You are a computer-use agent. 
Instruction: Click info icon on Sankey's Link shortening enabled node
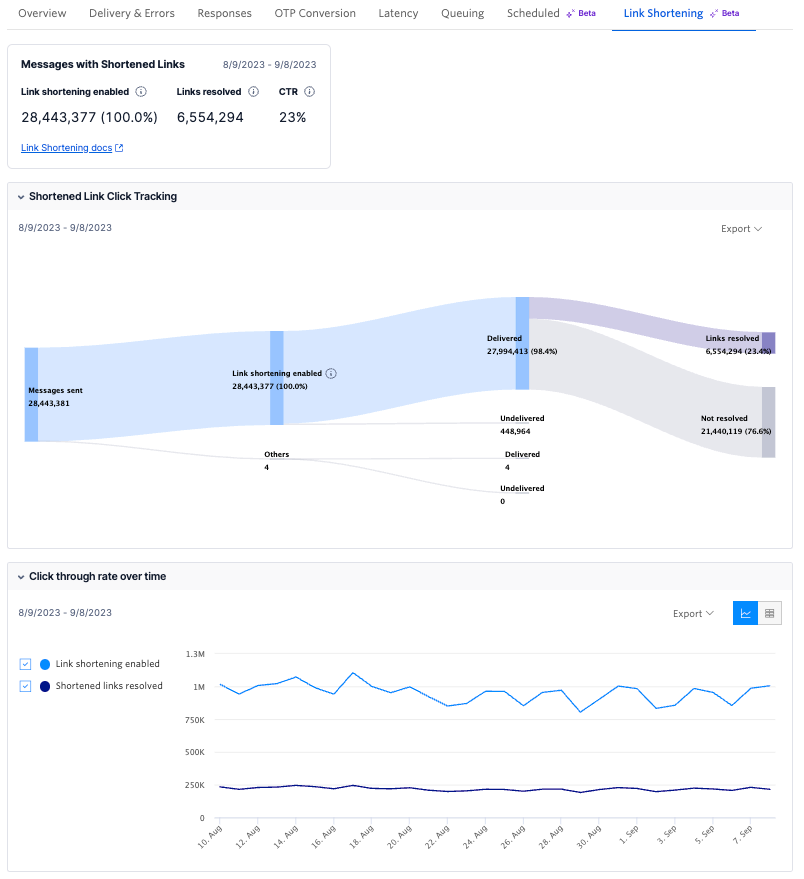pyautogui.click(x=330, y=372)
